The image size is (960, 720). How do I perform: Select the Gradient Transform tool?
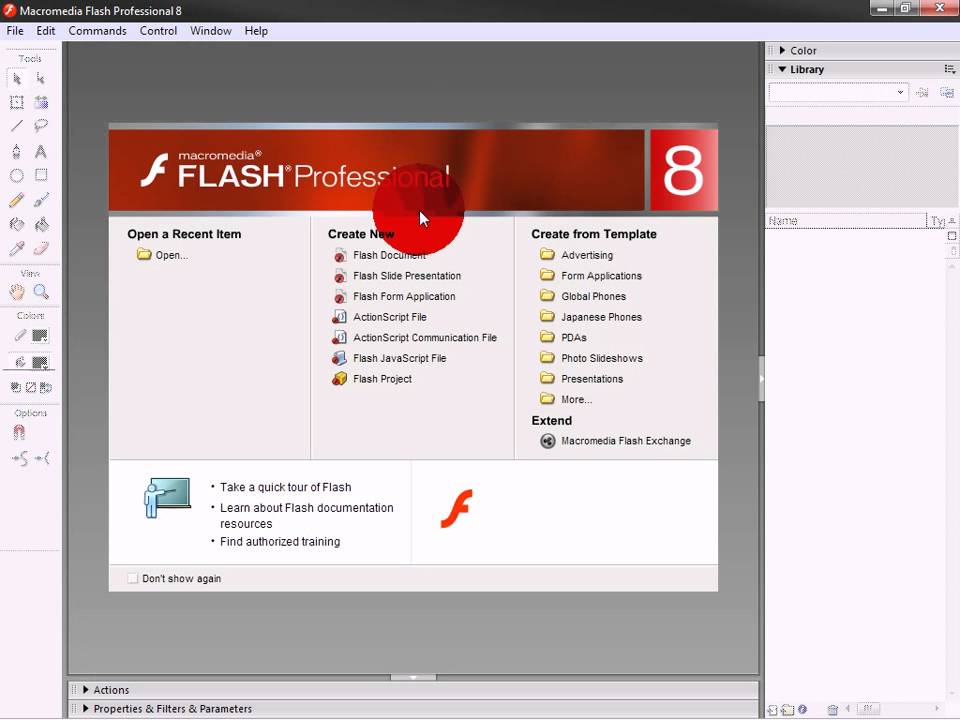[x=40, y=102]
